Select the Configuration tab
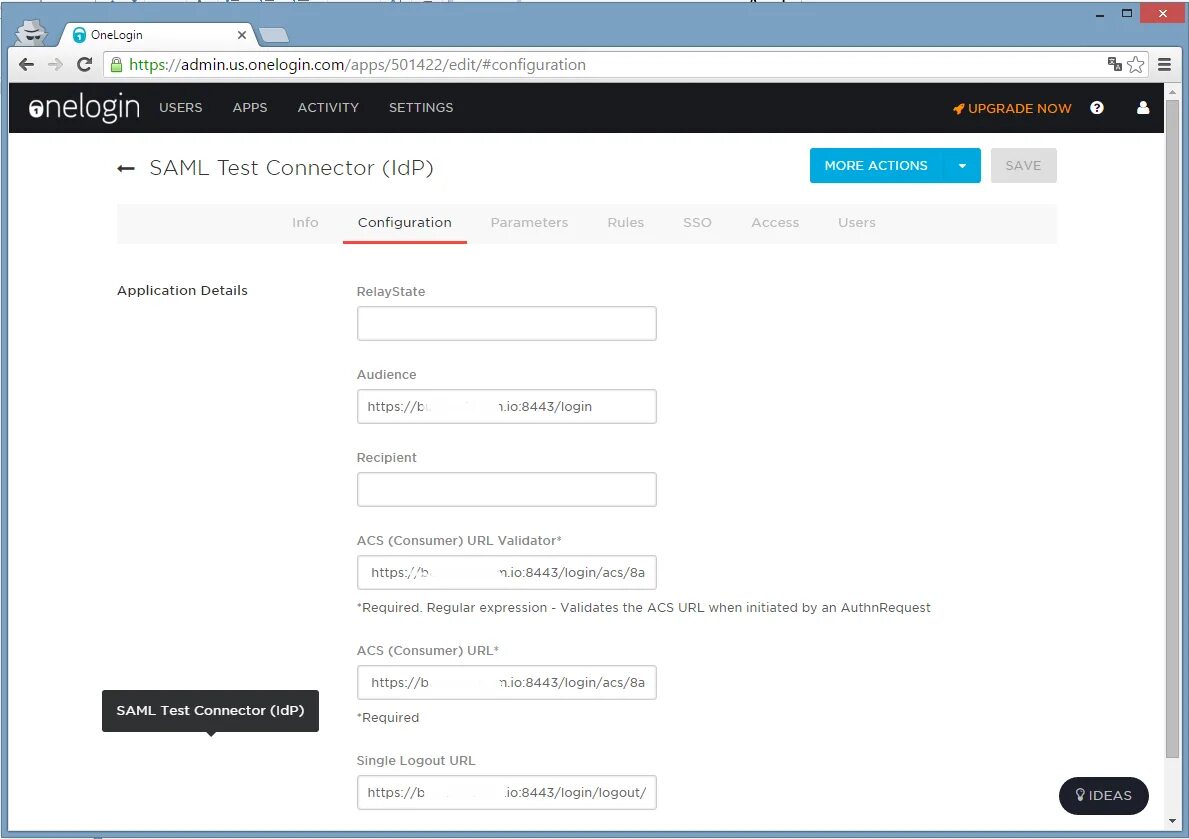 tap(405, 222)
